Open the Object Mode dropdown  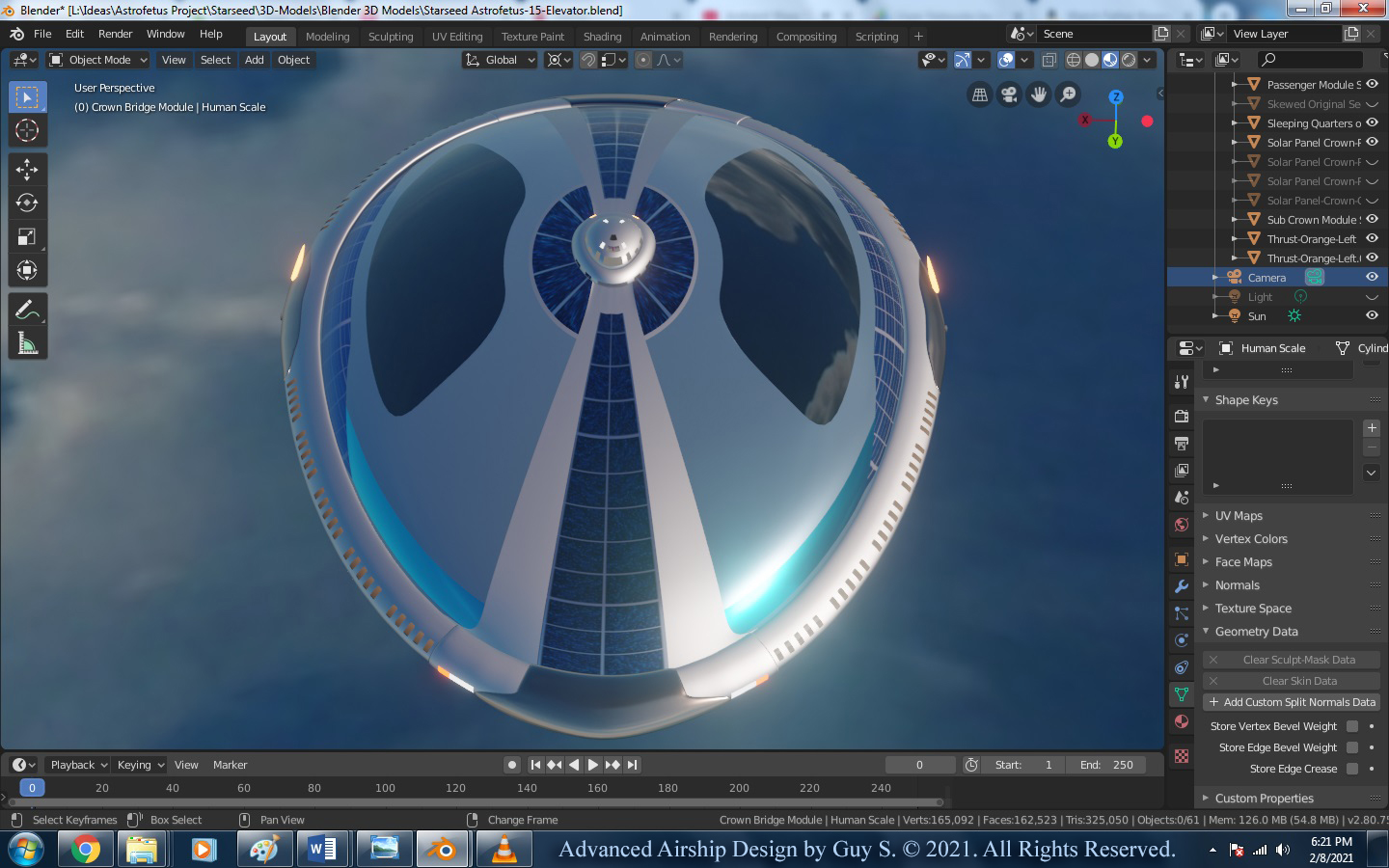click(x=98, y=60)
